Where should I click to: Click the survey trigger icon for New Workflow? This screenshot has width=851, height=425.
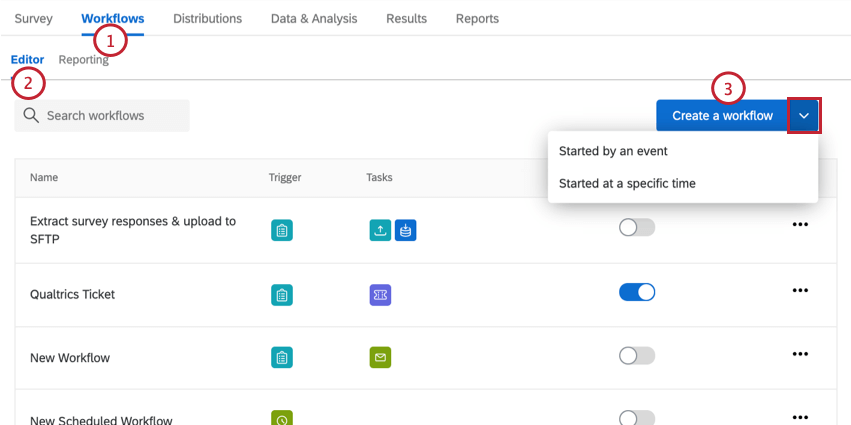282,358
